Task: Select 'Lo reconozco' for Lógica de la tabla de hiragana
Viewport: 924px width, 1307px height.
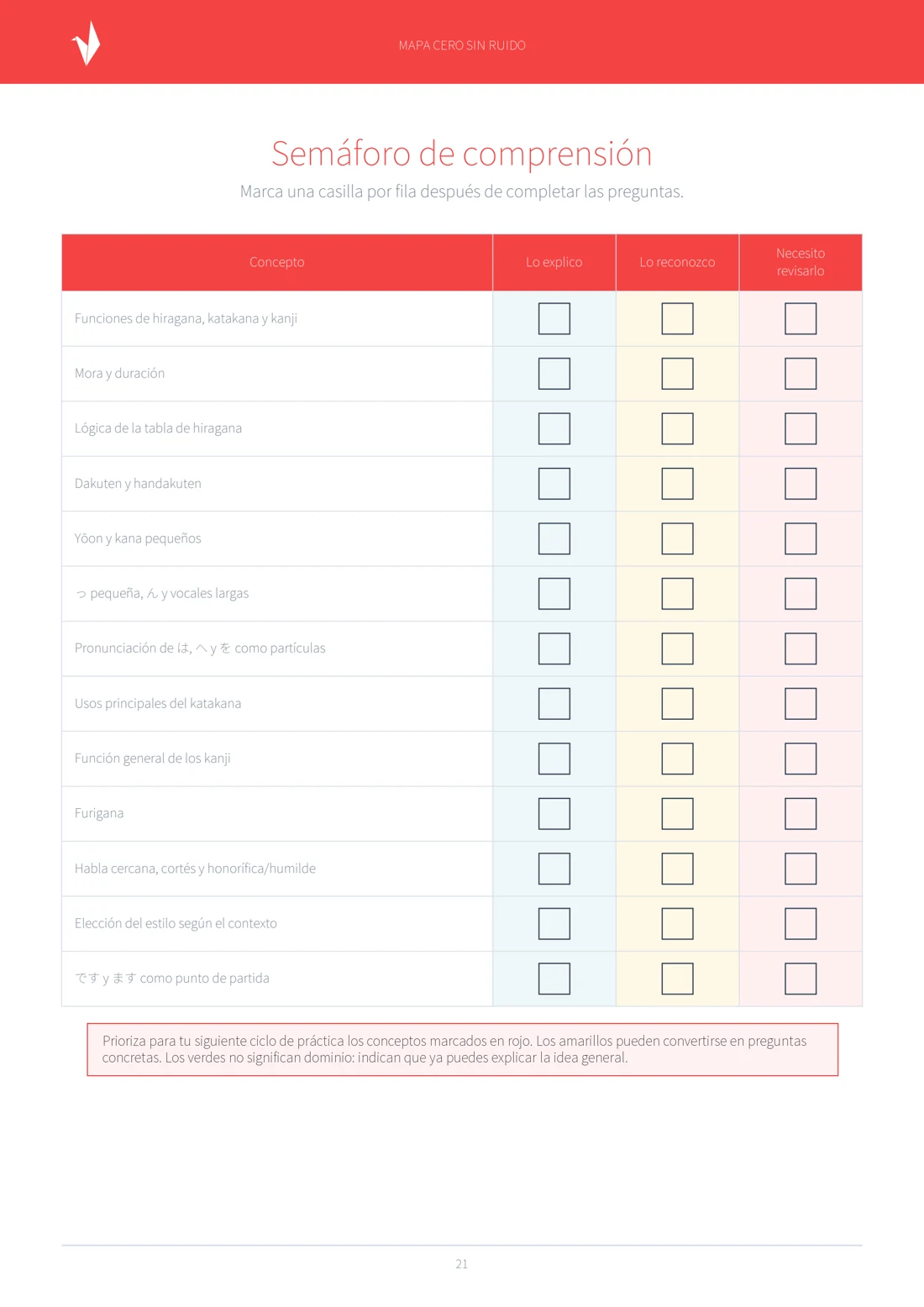Action: (x=677, y=428)
